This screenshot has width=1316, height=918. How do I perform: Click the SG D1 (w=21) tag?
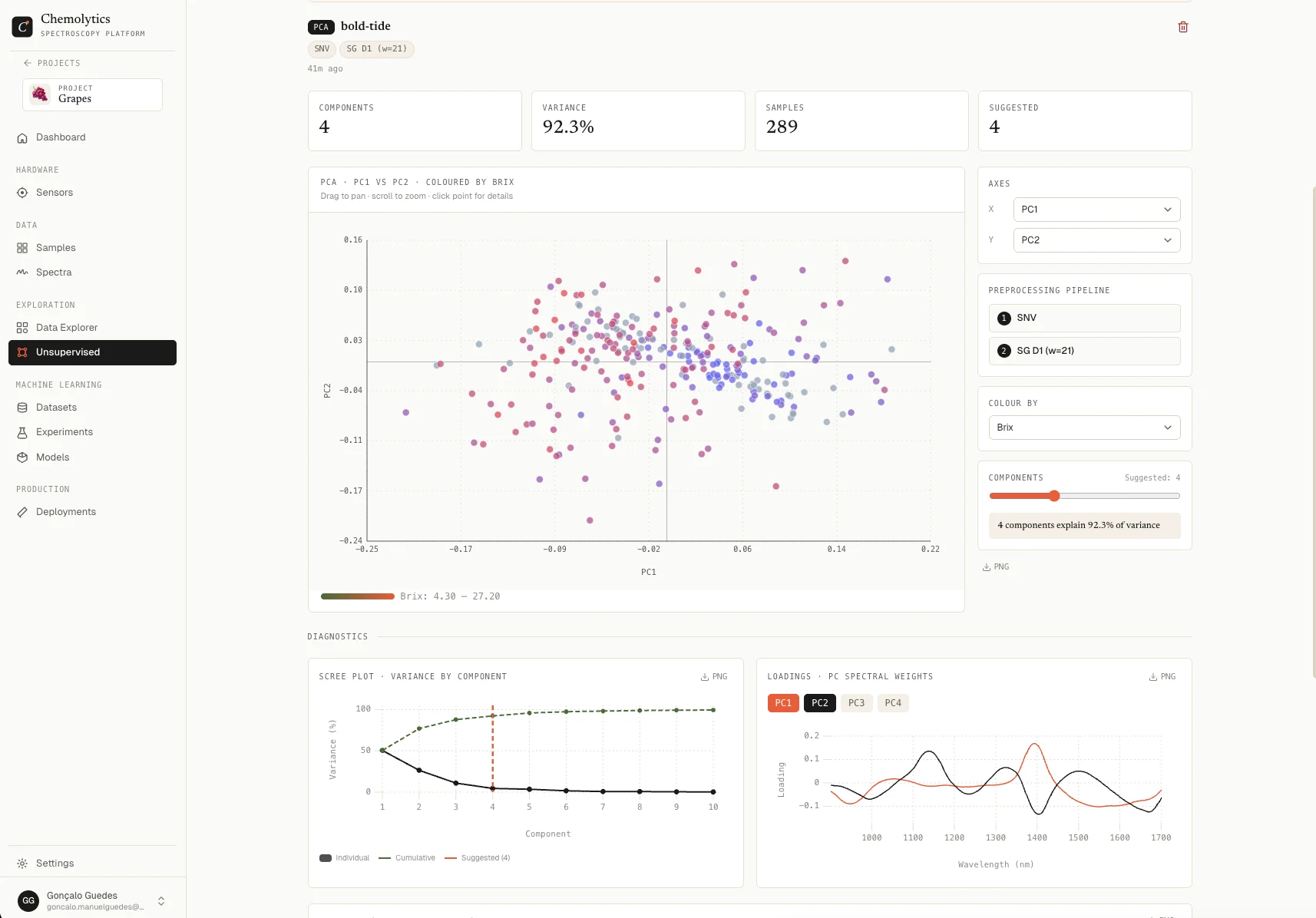pyautogui.click(x=376, y=49)
